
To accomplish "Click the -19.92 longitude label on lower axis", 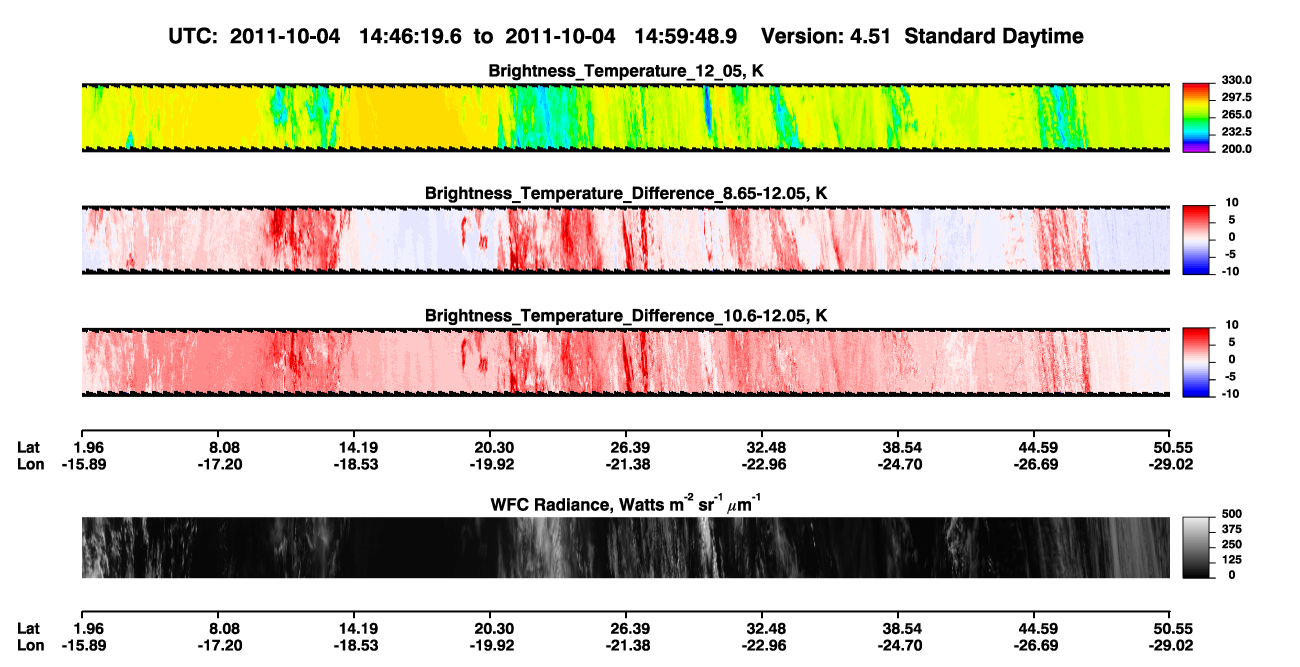I will [490, 646].
